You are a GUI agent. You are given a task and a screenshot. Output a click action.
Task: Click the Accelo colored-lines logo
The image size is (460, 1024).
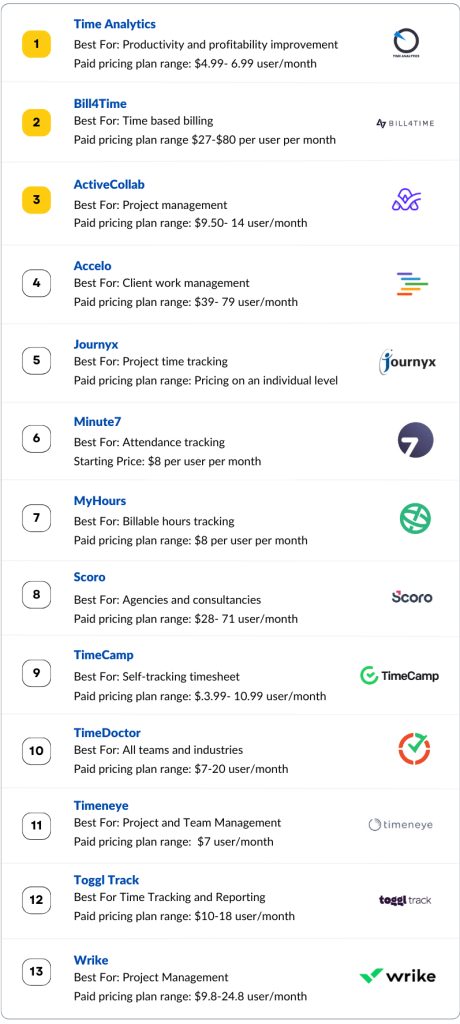[412, 283]
